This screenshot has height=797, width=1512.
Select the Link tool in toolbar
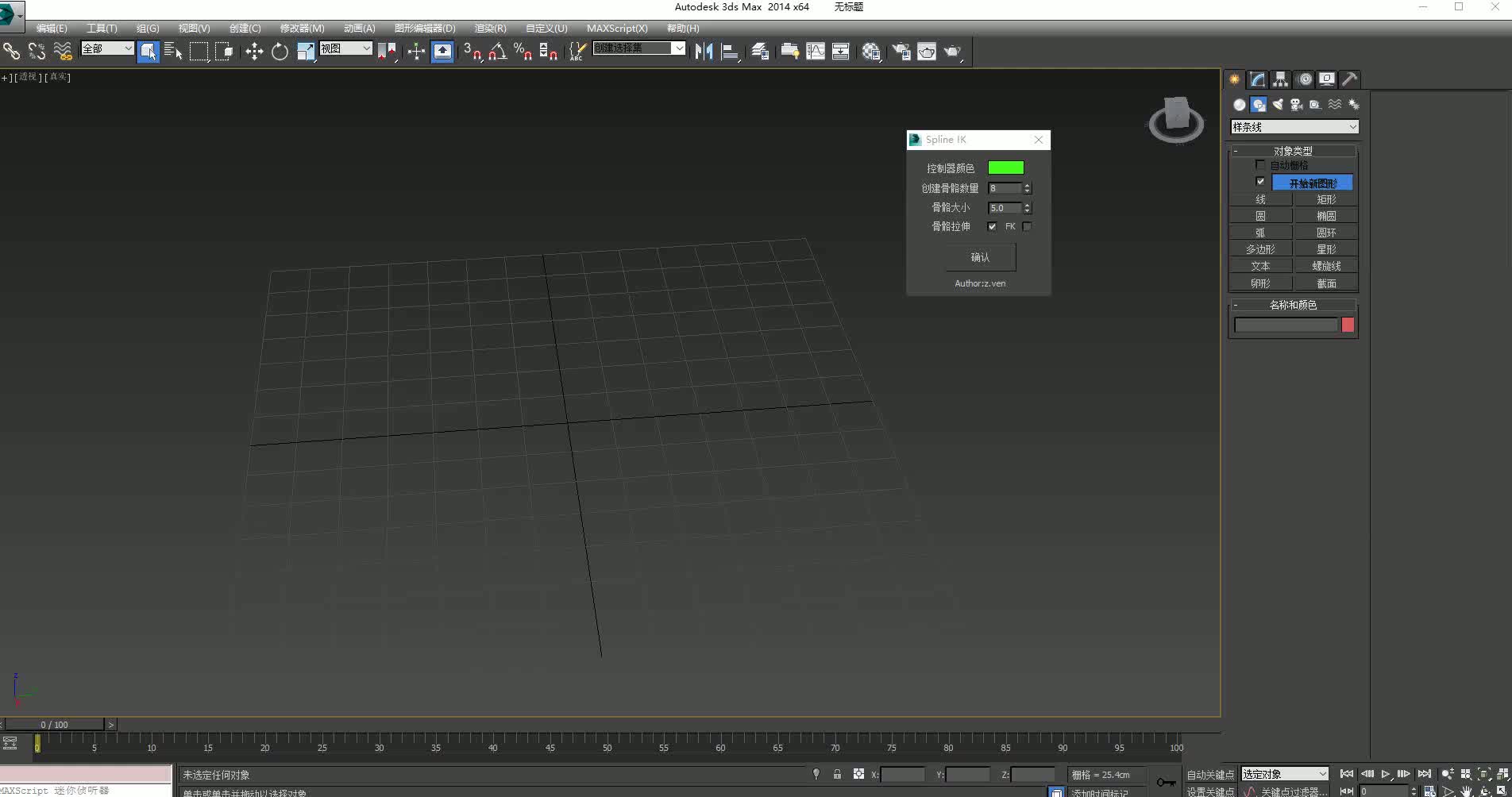tap(11, 52)
